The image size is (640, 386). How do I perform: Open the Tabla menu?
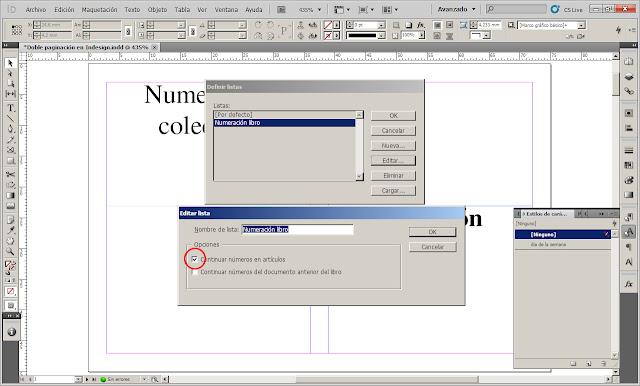coord(182,9)
